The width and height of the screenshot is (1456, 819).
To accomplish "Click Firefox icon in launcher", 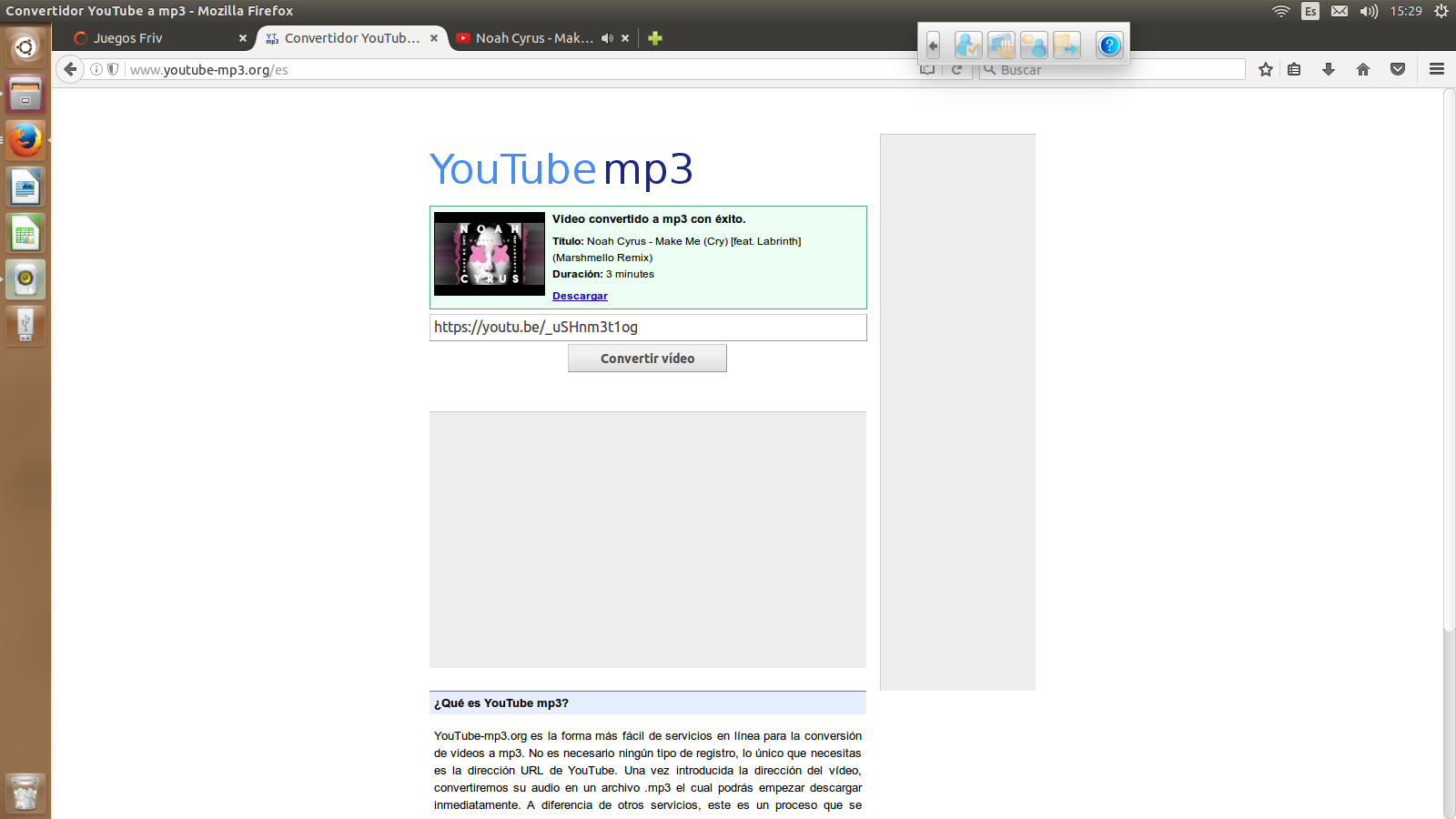I will coord(25,140).
